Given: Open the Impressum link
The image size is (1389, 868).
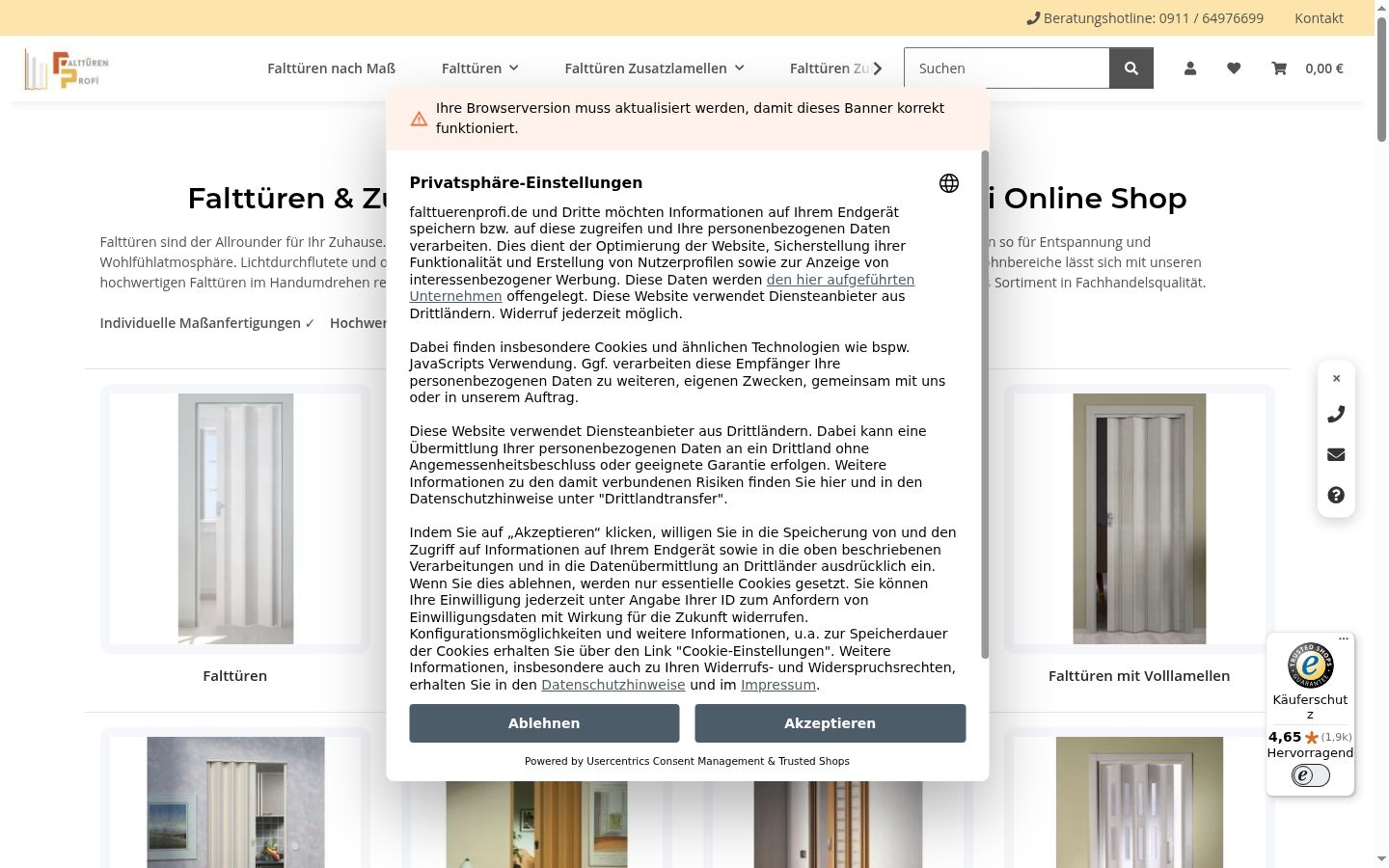Looking at the screenshot, I should coord(778,685).
